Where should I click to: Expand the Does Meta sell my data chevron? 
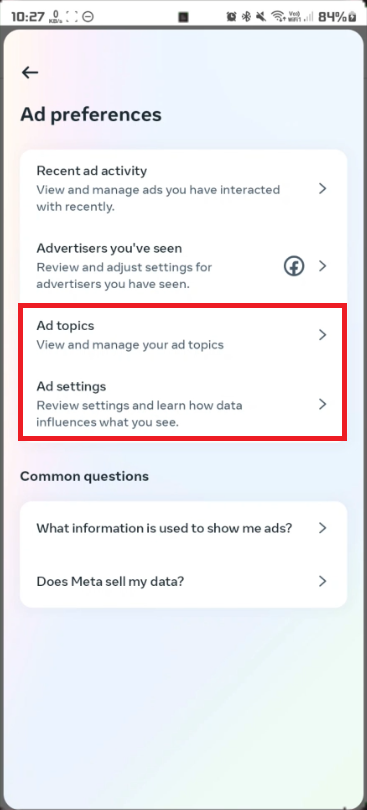coord(323,581)
